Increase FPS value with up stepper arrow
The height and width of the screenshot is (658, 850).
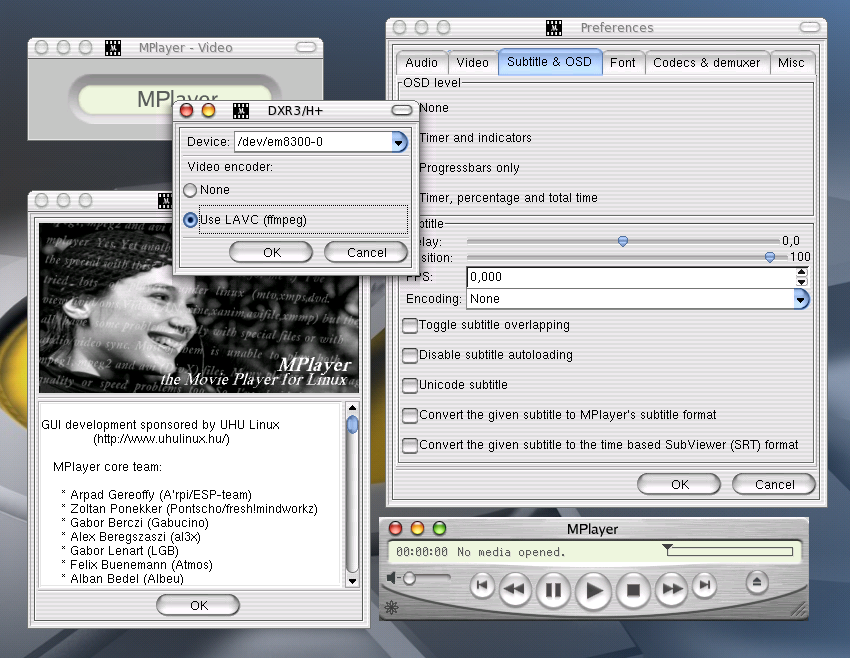coord(802,273)
